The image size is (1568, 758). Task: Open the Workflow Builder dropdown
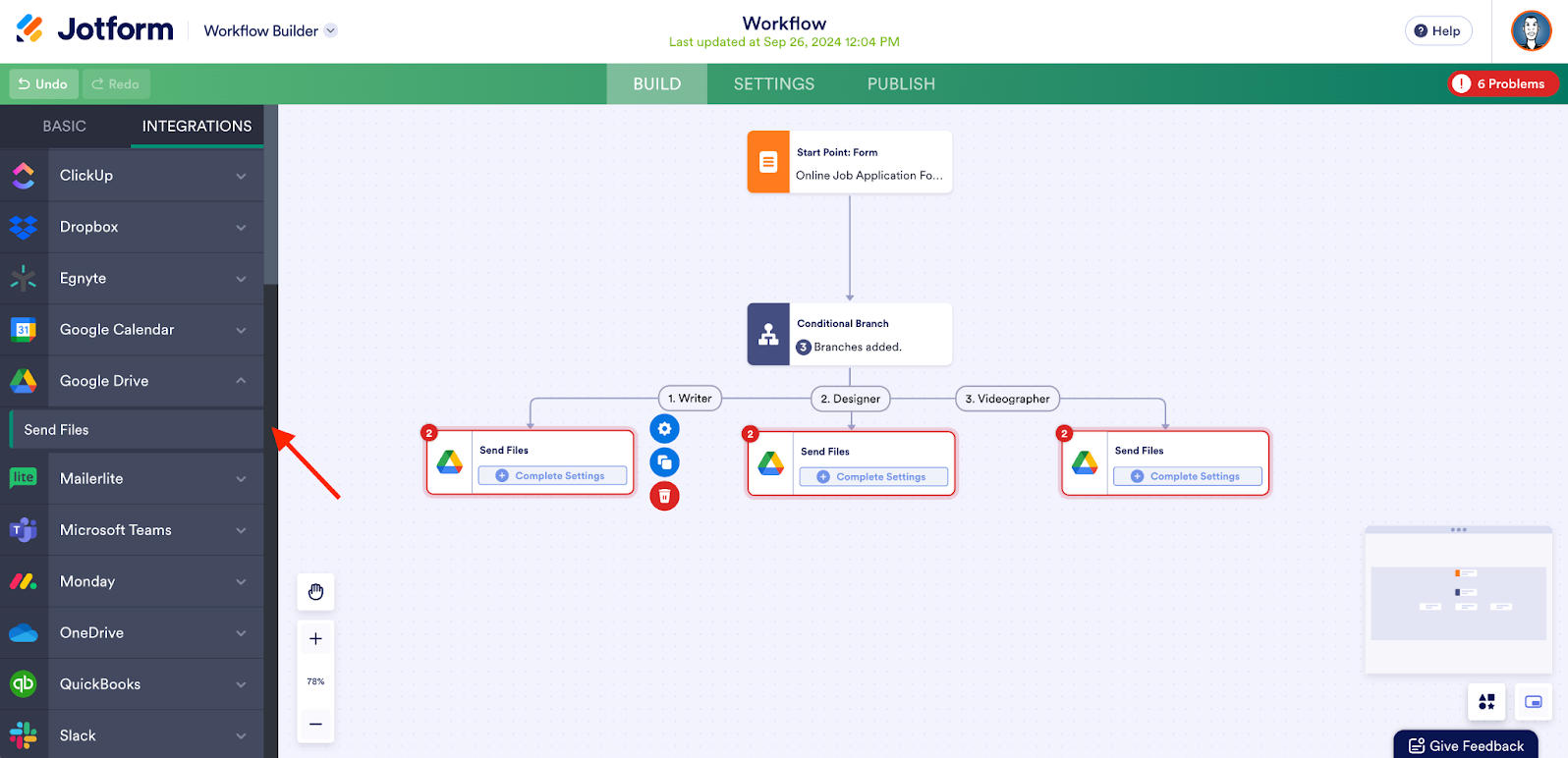pos(270,31)
